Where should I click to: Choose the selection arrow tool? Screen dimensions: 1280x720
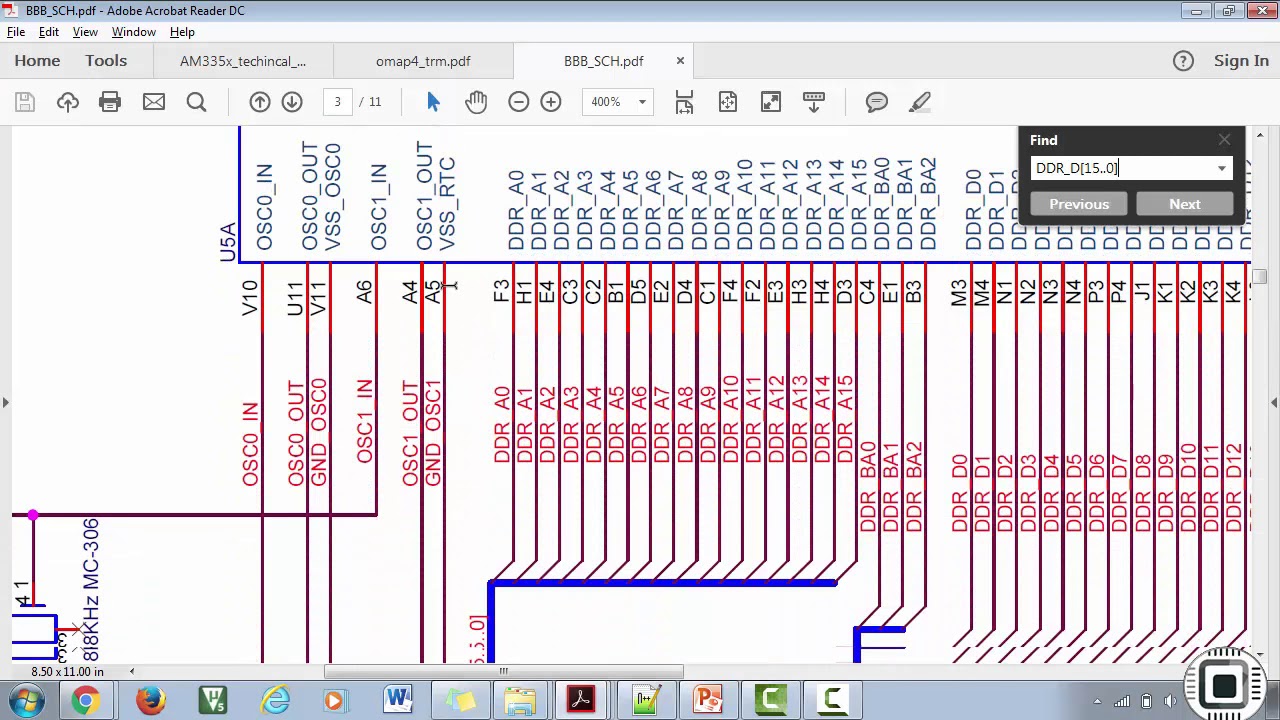pos(433,102)
